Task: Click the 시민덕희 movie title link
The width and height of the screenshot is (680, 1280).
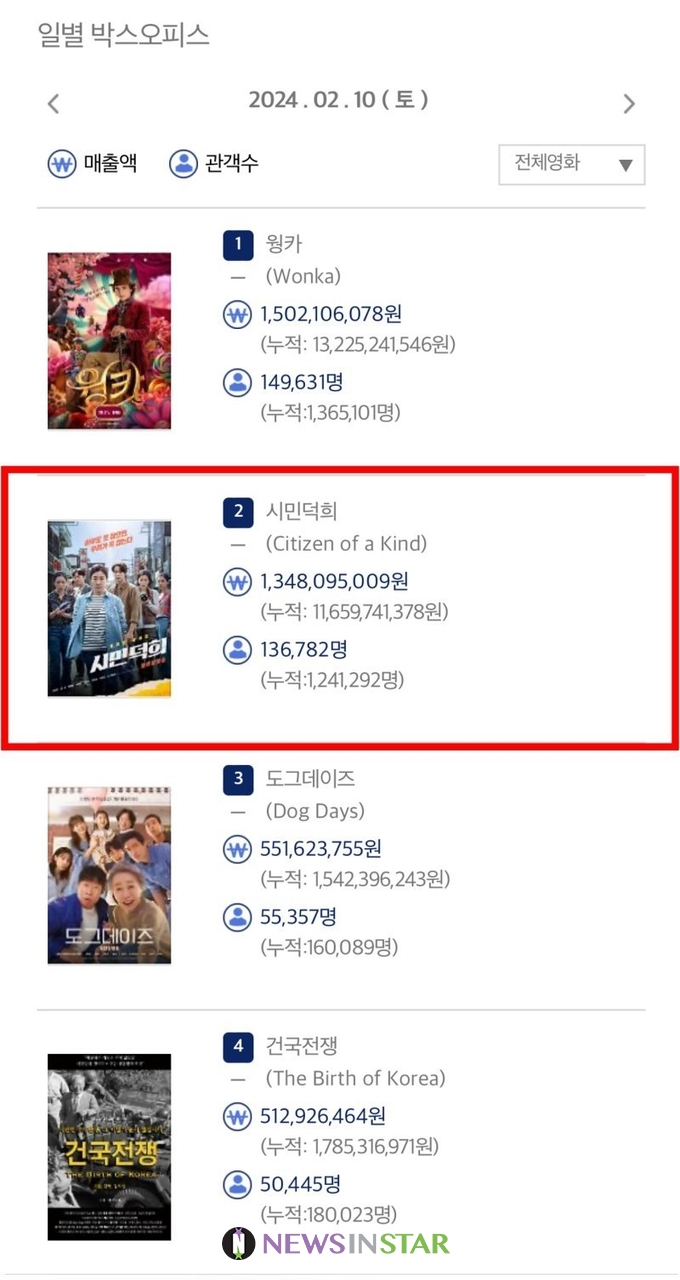Action: pyautogui.click(x=301, y=511)
